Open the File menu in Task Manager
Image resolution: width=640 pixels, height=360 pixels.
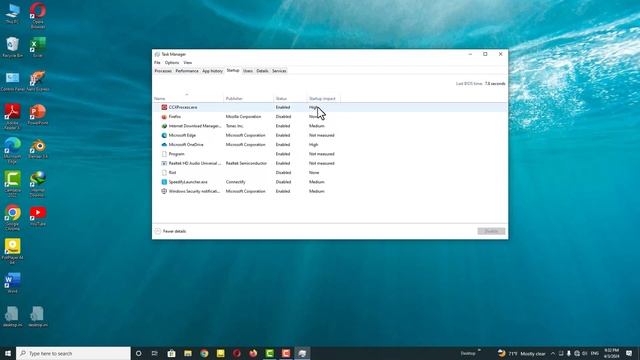click(157, 63)
